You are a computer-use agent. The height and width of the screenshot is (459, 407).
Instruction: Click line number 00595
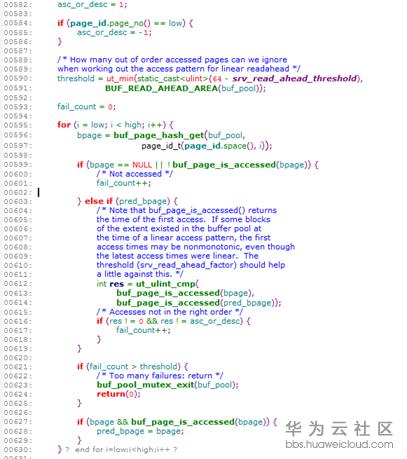18,125
